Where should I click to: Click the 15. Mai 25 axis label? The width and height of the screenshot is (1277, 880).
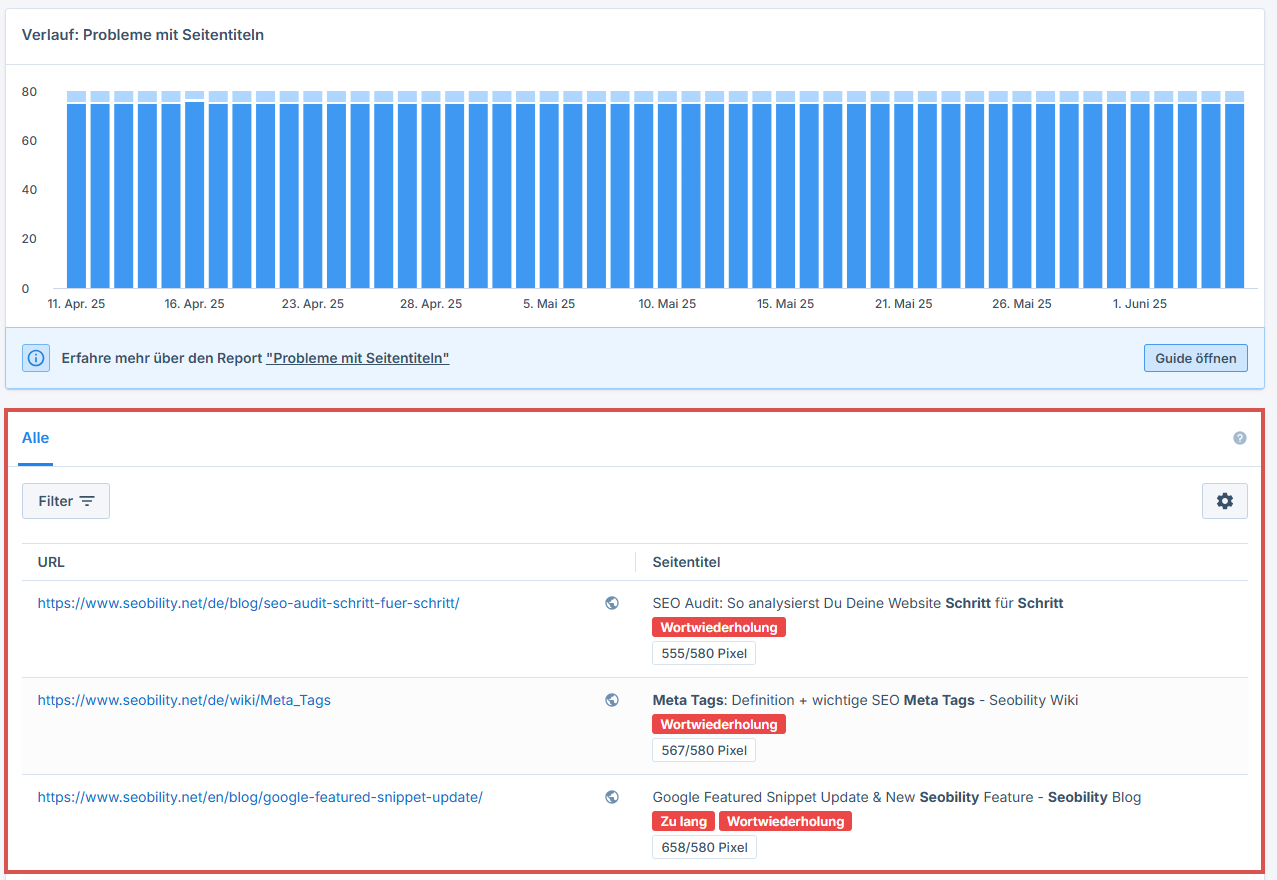point(786,303)
